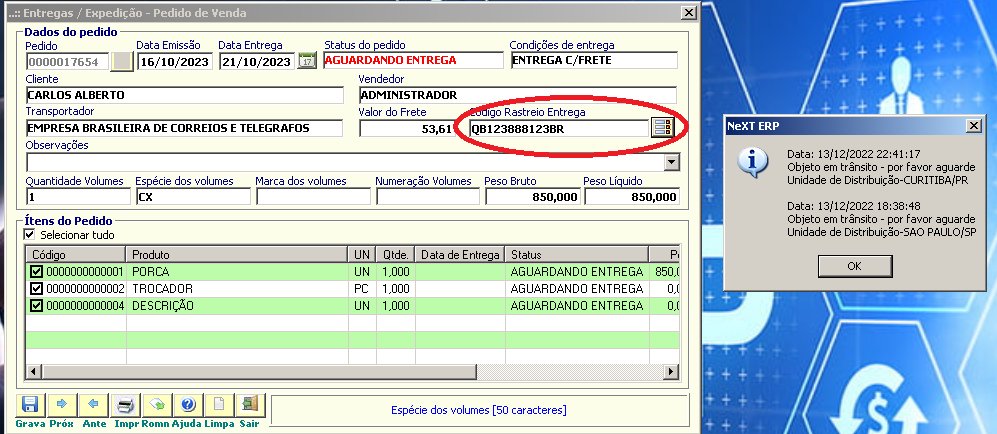Click the Cliente field CARLOS ALBERTO
This screenshot has height=434, width=997.
184,95
